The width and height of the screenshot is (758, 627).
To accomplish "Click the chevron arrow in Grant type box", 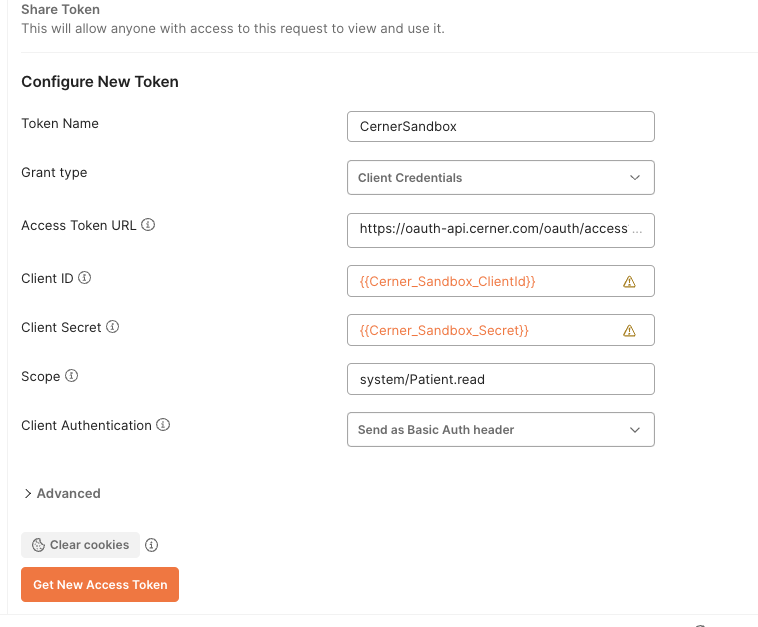I will 635,177.
